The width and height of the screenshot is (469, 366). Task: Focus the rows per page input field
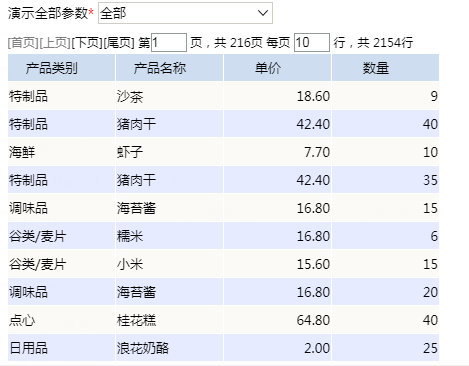tap(312, 42)
